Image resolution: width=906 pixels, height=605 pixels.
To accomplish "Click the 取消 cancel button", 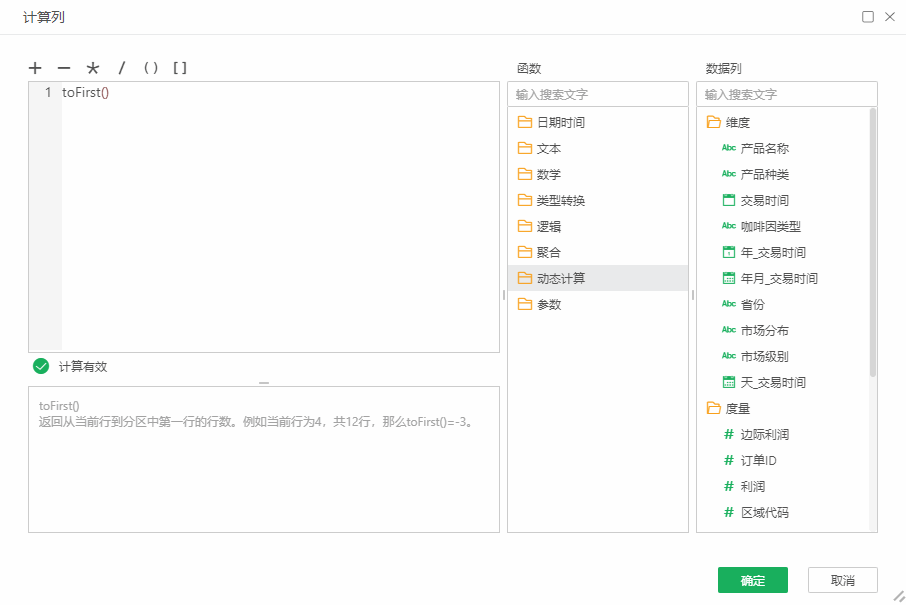I will click(841, 580).
